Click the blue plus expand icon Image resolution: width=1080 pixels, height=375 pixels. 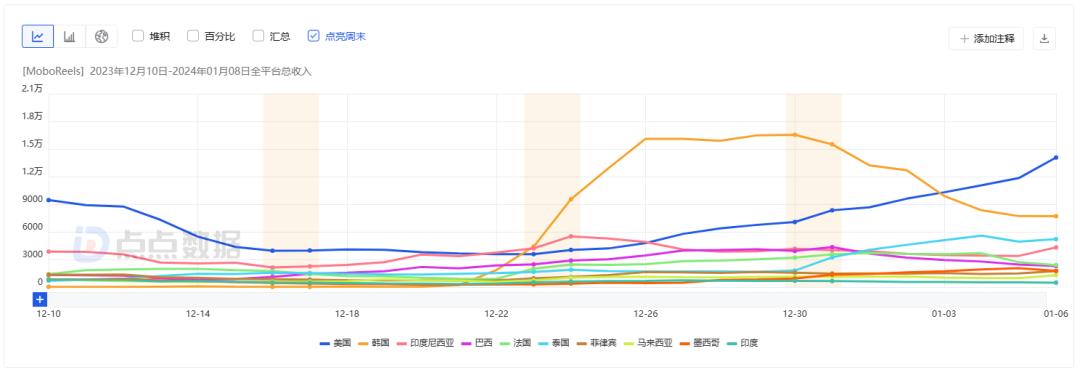click(x=40, y=299)
